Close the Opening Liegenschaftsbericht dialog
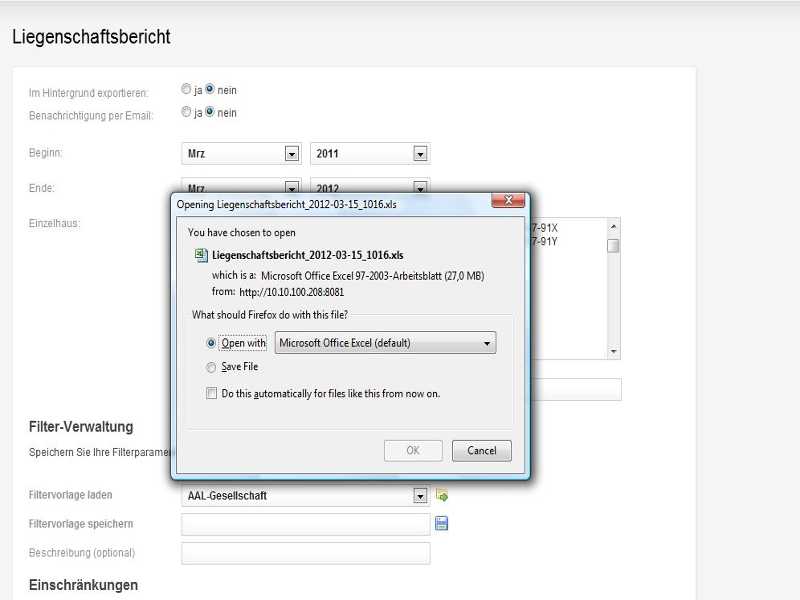Viewport: 800px width, 600px height. [x=508, y=200]
